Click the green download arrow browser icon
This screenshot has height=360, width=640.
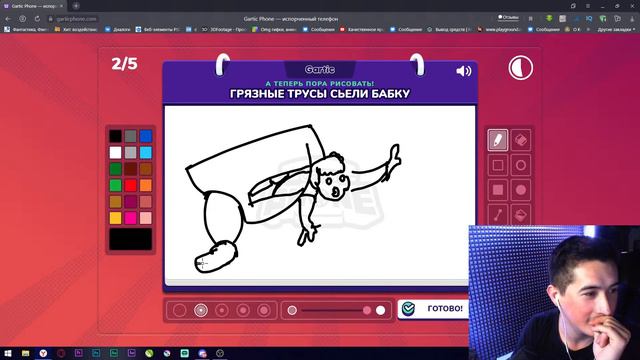coord(549,19)
